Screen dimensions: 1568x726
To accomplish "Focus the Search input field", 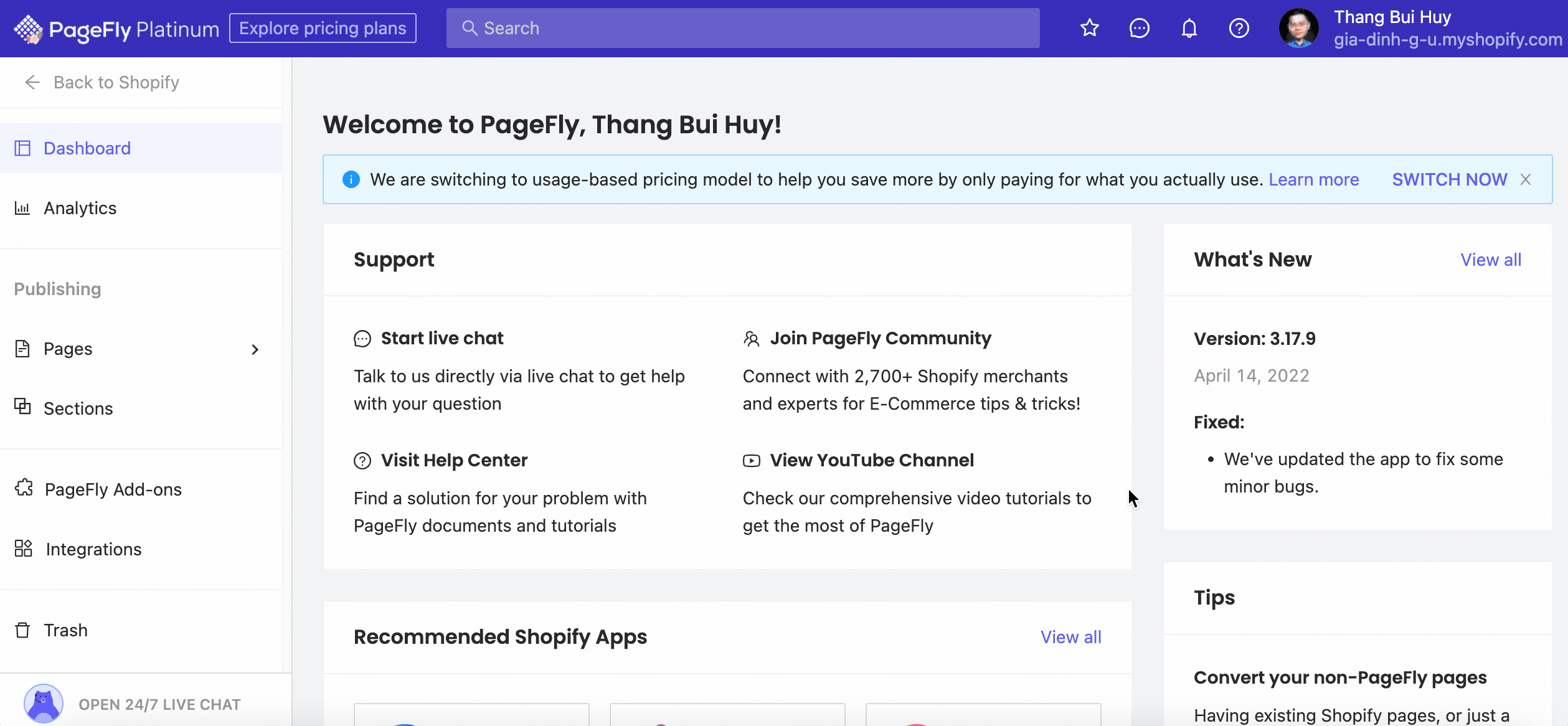I will [743, 28].
